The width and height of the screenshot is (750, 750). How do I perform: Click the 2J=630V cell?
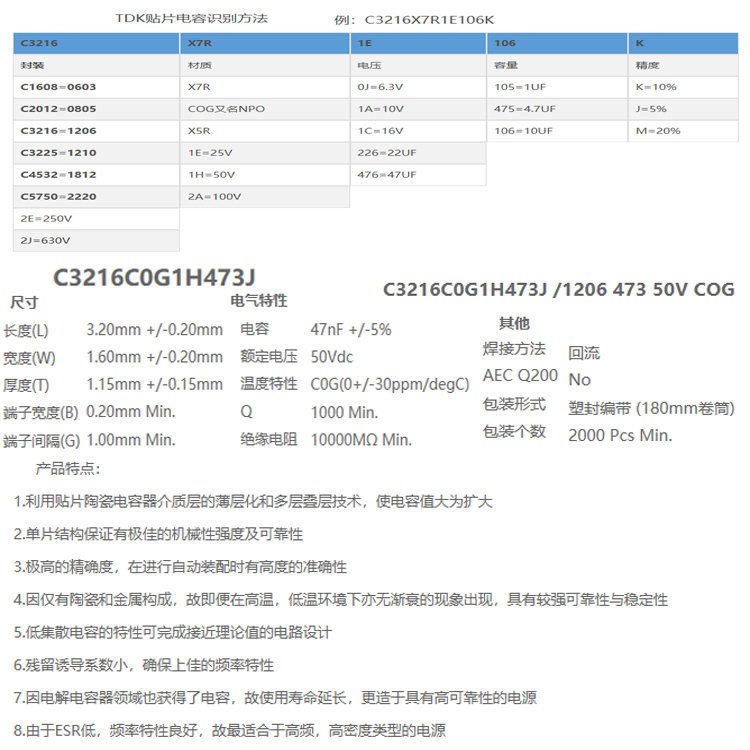[x=96, y=241]
